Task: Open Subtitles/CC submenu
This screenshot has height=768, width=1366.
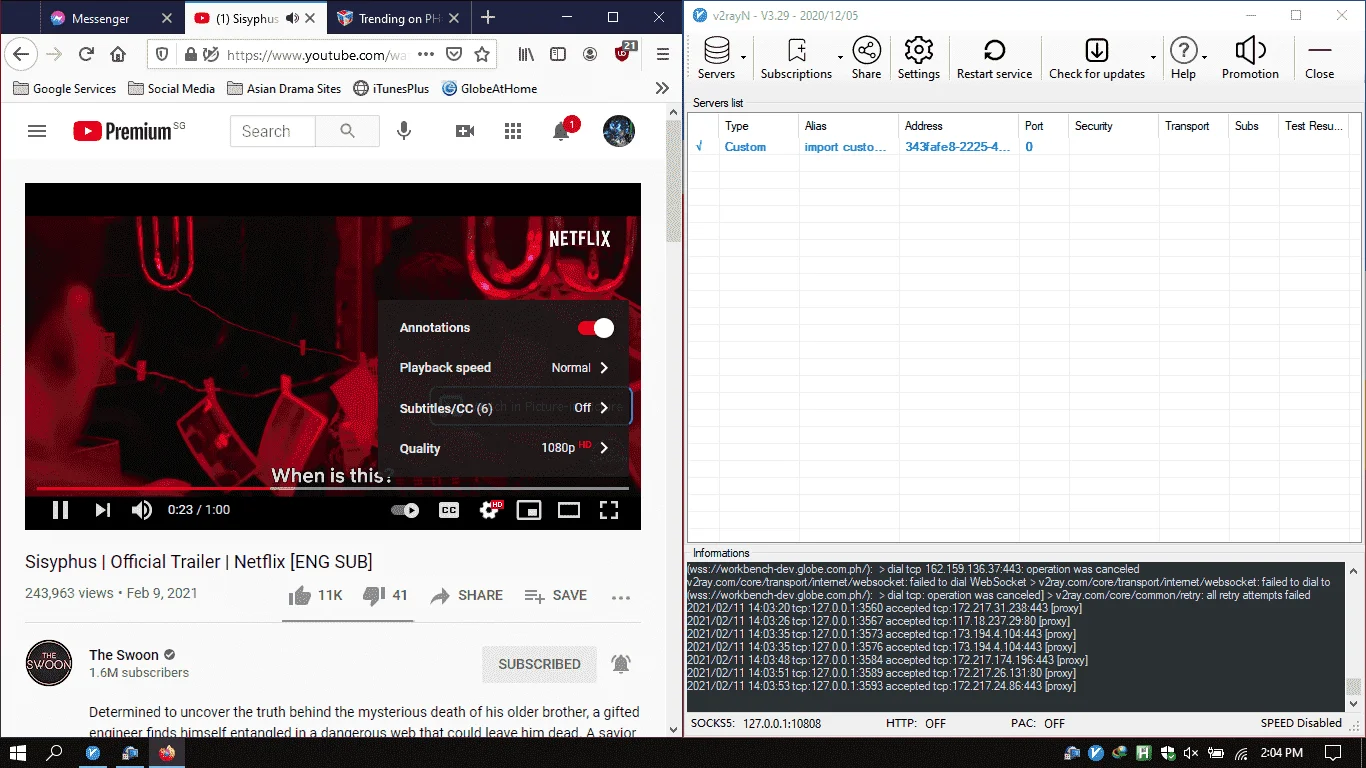Action: [505, 408]
